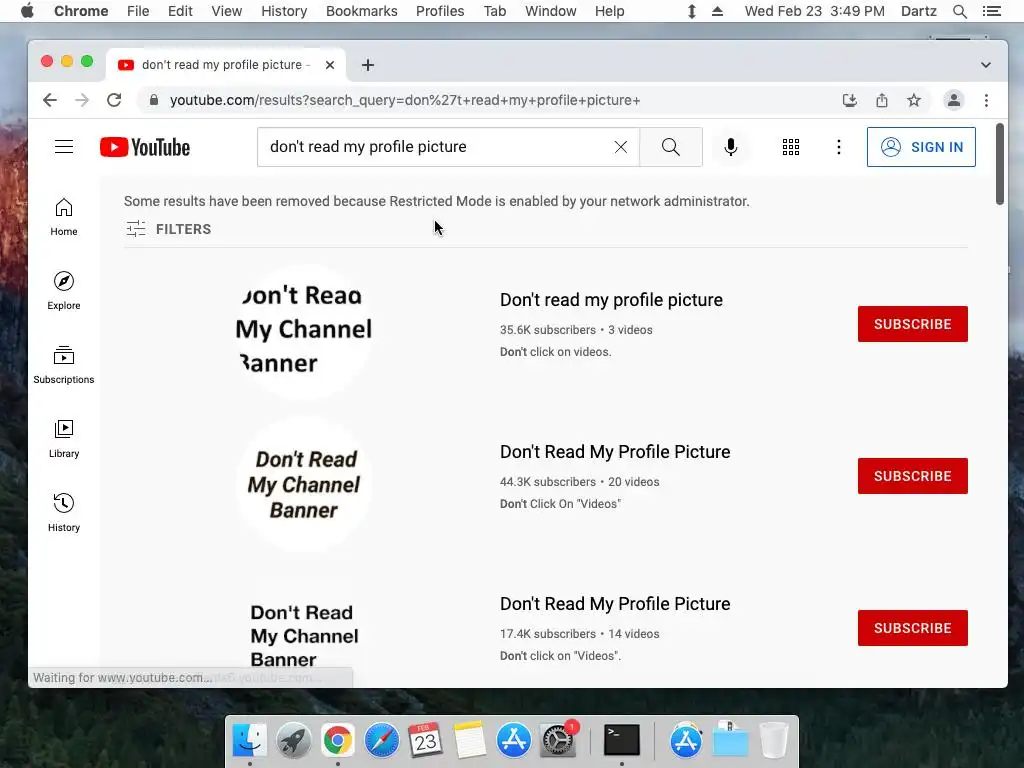Open the Apple menu
This screenshot has width=1024, height=768.
click(x=27, y=11)
